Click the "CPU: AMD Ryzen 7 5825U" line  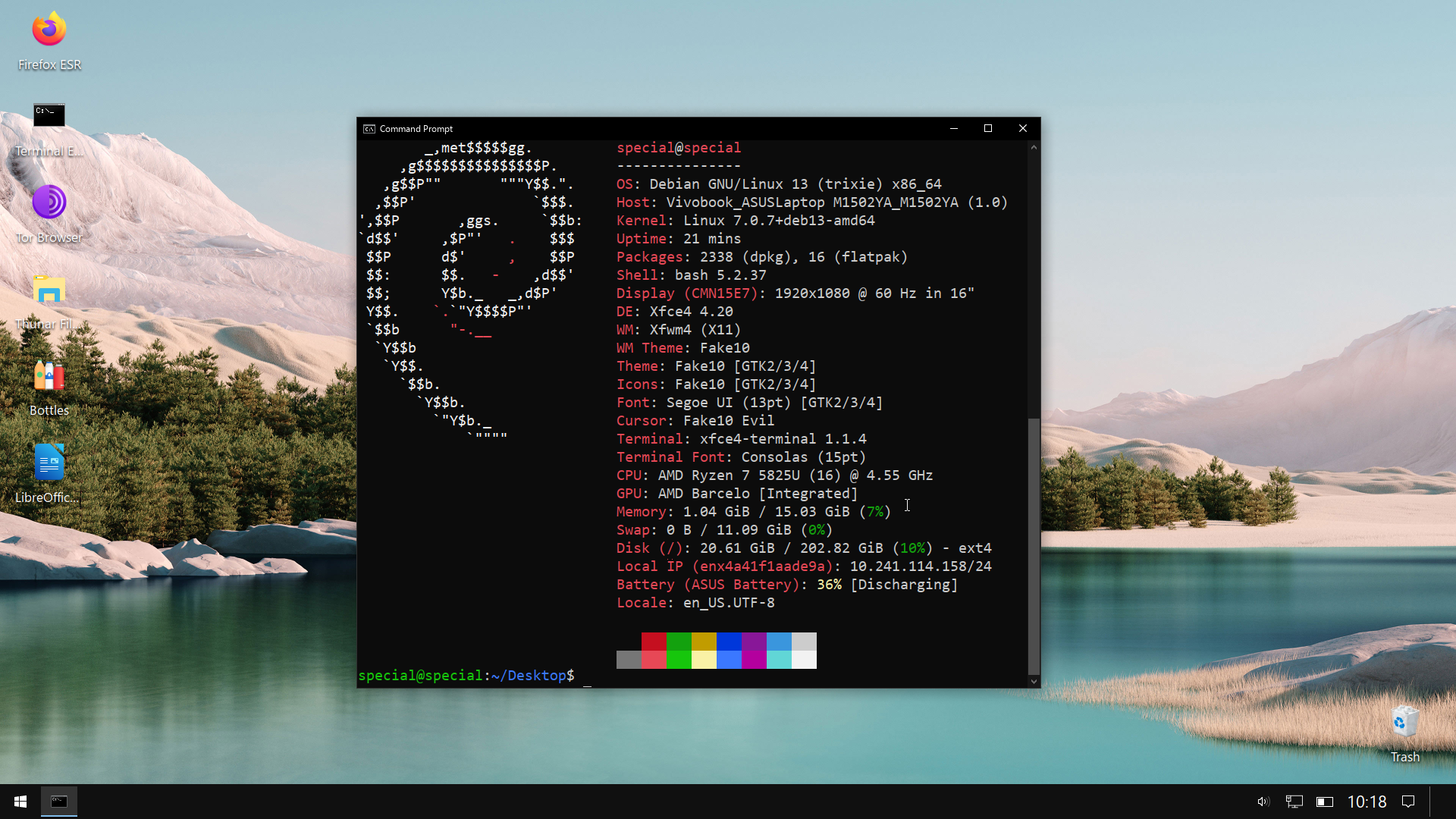point(775,475)
